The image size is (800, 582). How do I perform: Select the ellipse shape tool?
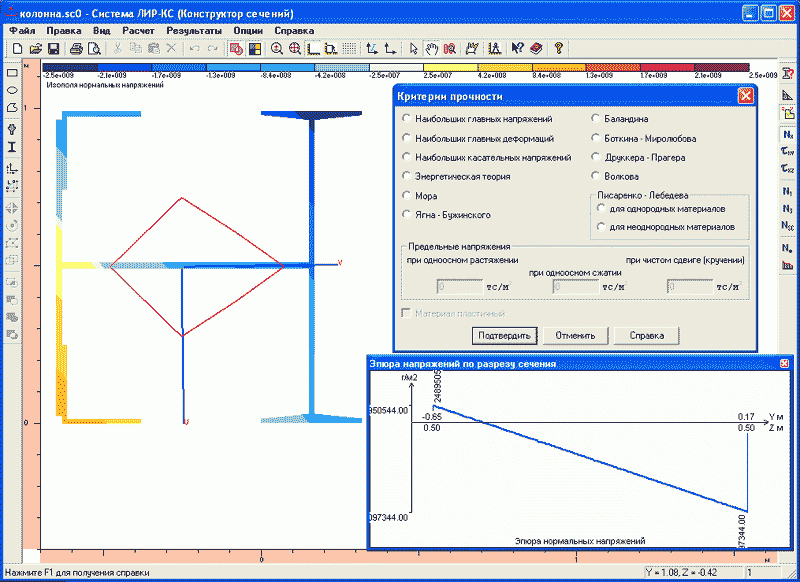pos(12,90)
